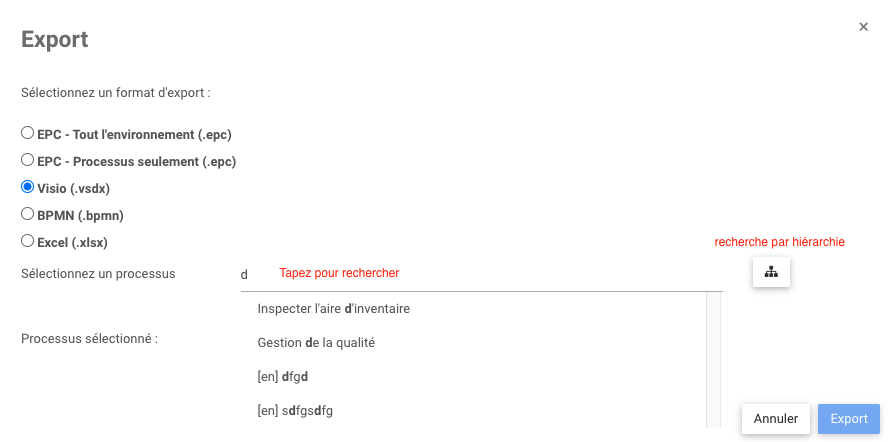Screen dimensions: 891x442
Task: Click the "Processus sélectionné :" label
Action: [x=90, y=339]
